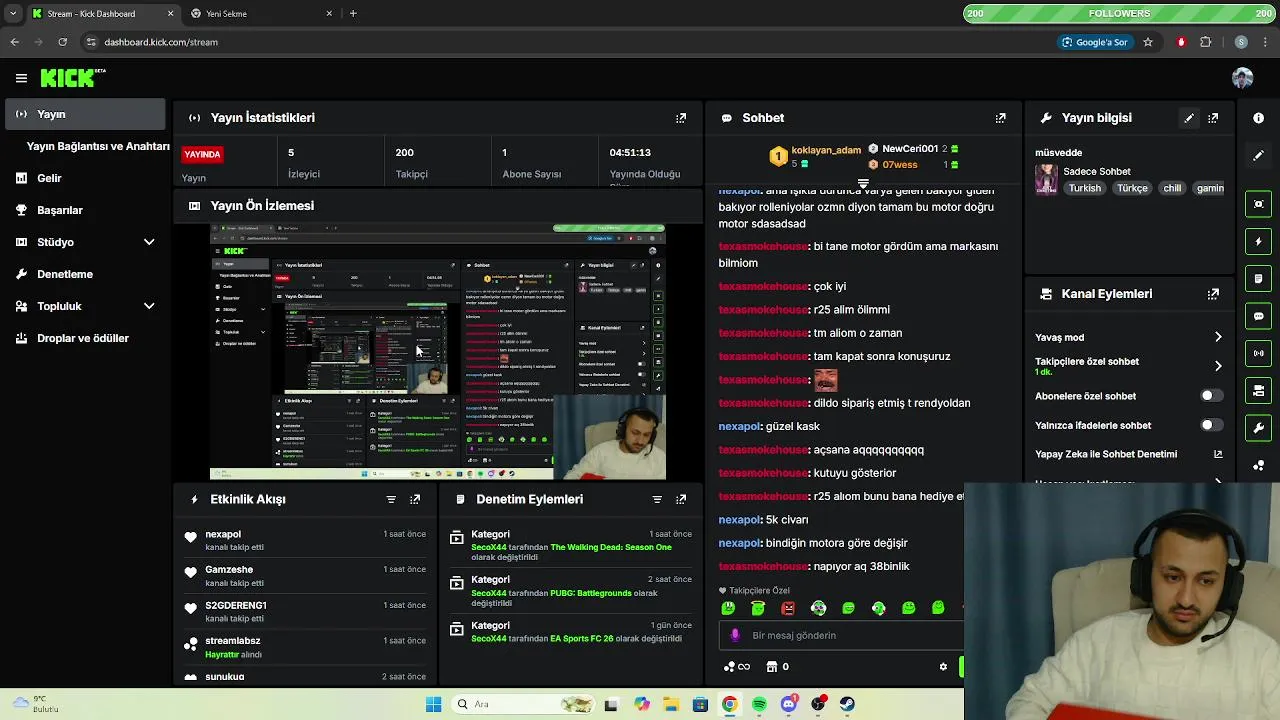The width and height of the screenshot is (1280, 720).
Task: Open Droplar ve ödüller page
Action: pos(85,338)
